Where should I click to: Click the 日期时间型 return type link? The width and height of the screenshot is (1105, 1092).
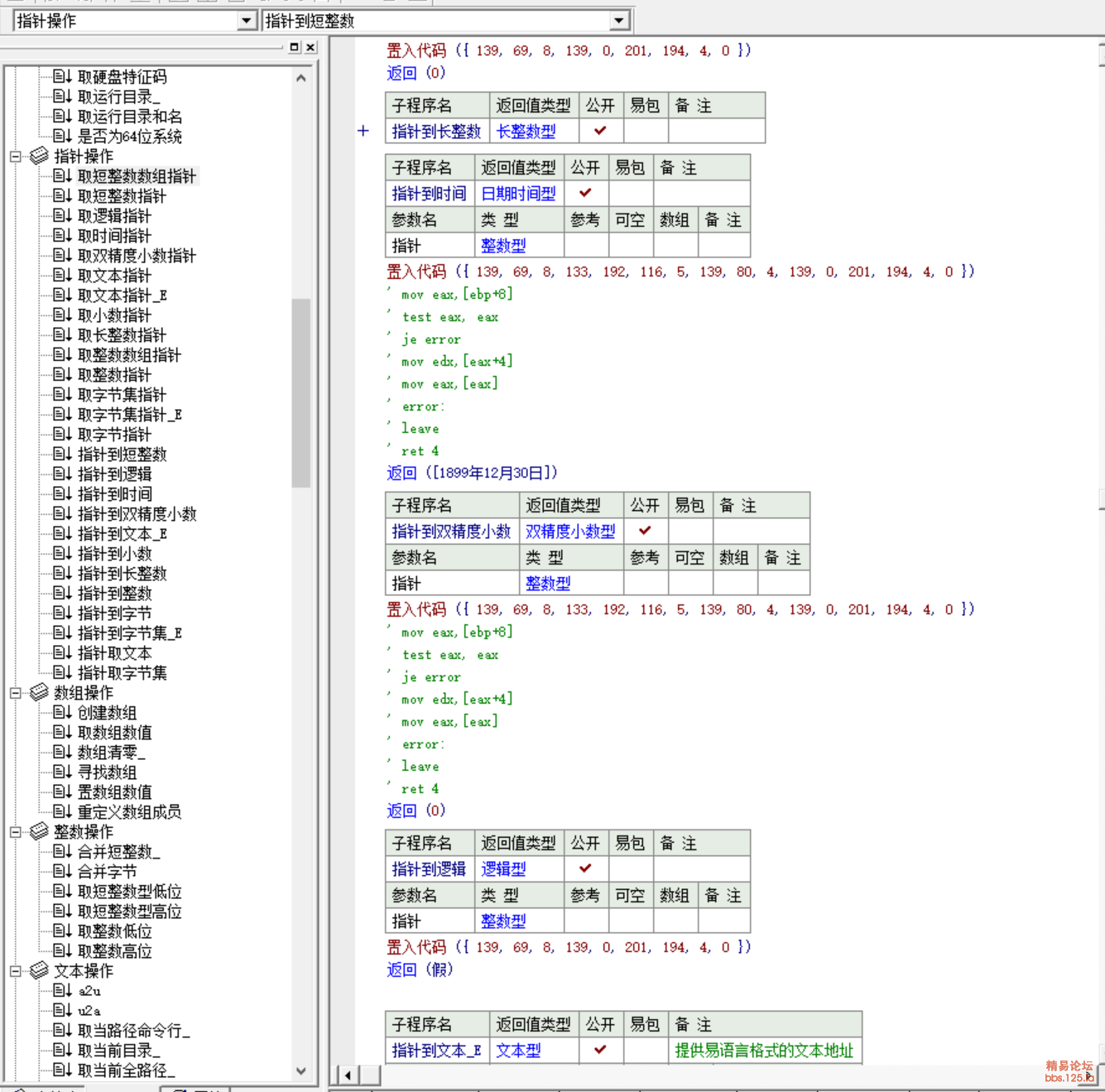click(x=518, y=194)
